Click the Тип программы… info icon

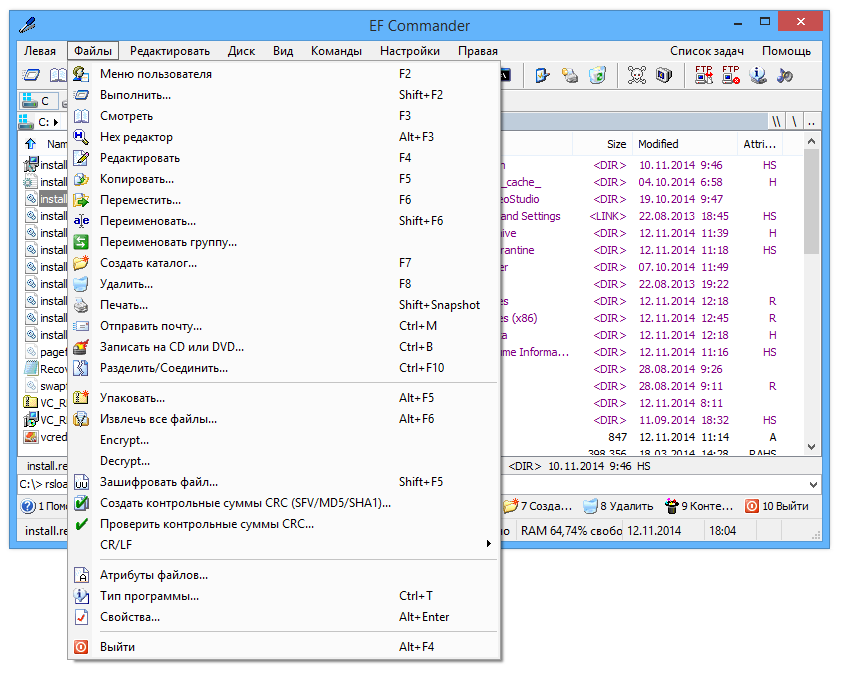point(82,596)
